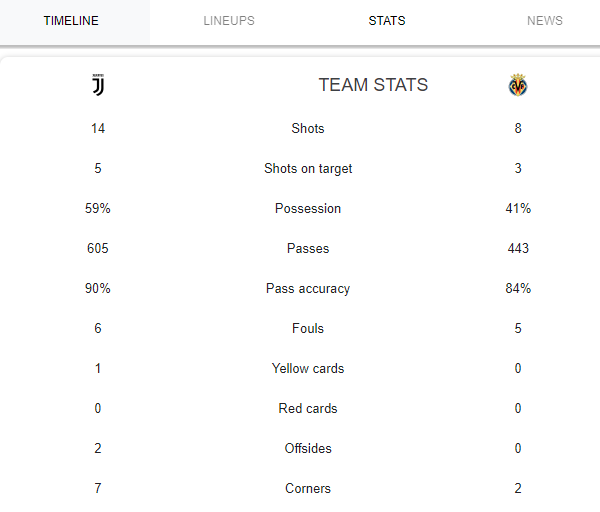
Task: Click Juventus 14 shots value
Action: (98, 128)
